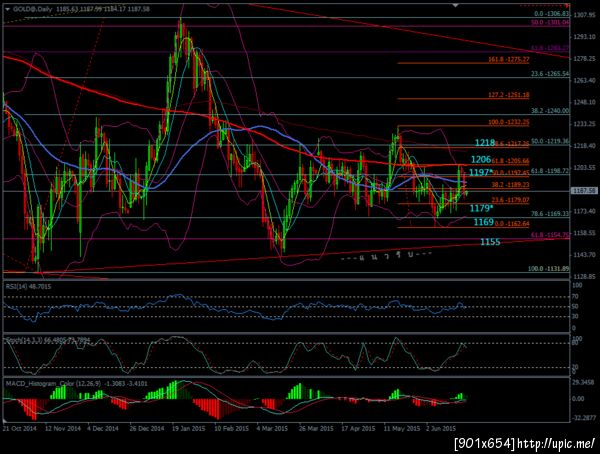
Task: Select the current price label 1187.58
Action: (x=584, y=190)
